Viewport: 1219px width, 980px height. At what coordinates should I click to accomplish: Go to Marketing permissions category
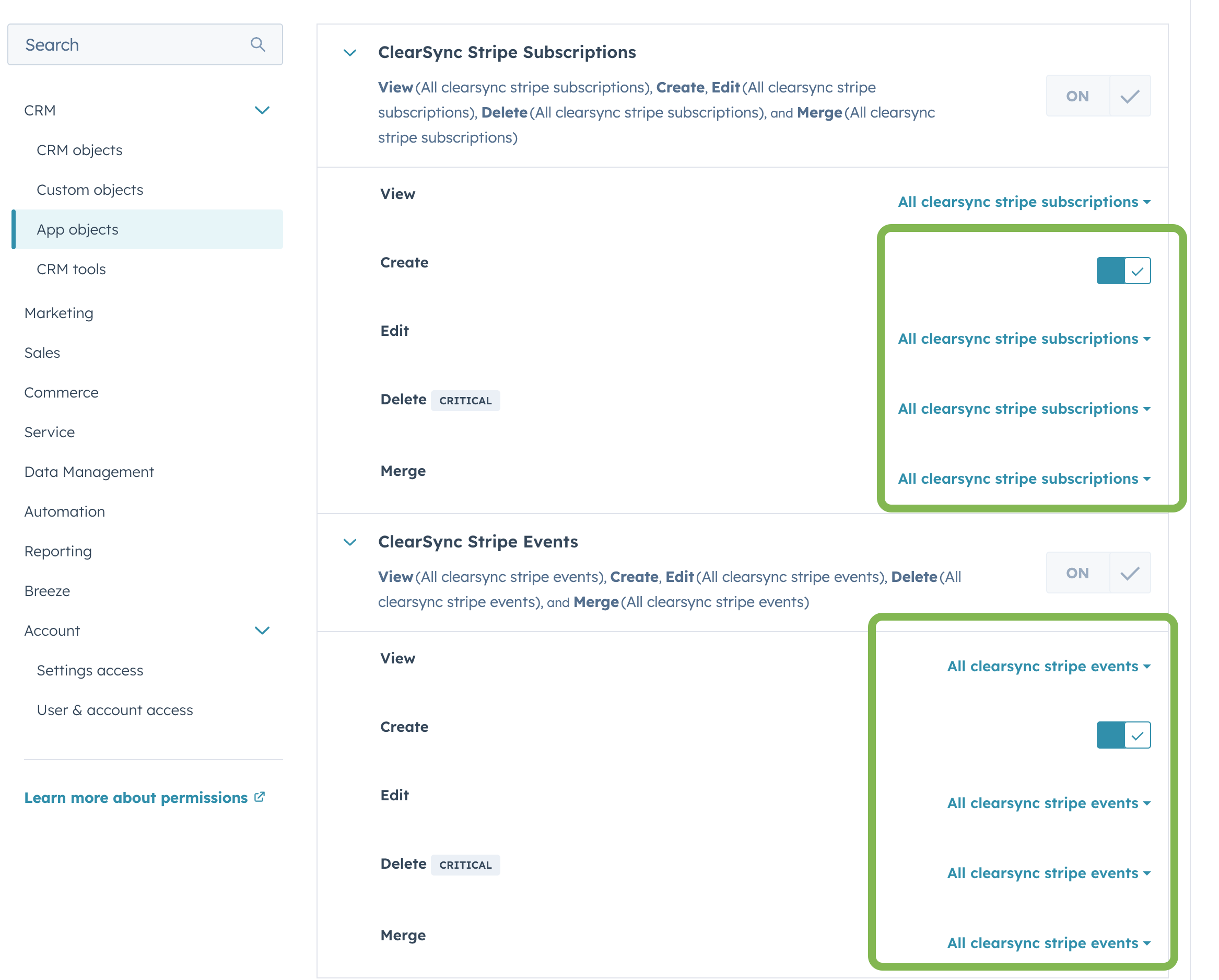coord(59,313)
